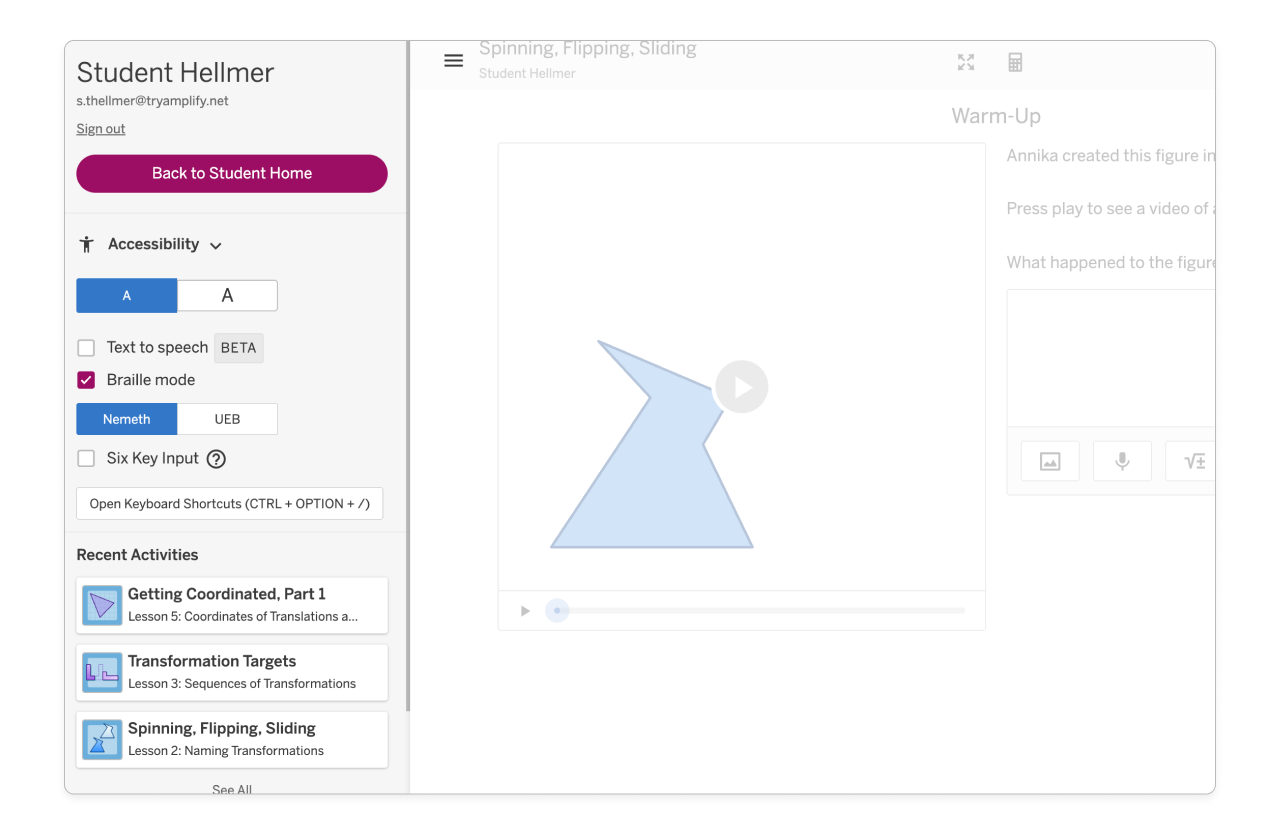Open Transformation Targets activity
This screenshot has height=836, width=1280.
click(232, 671)
